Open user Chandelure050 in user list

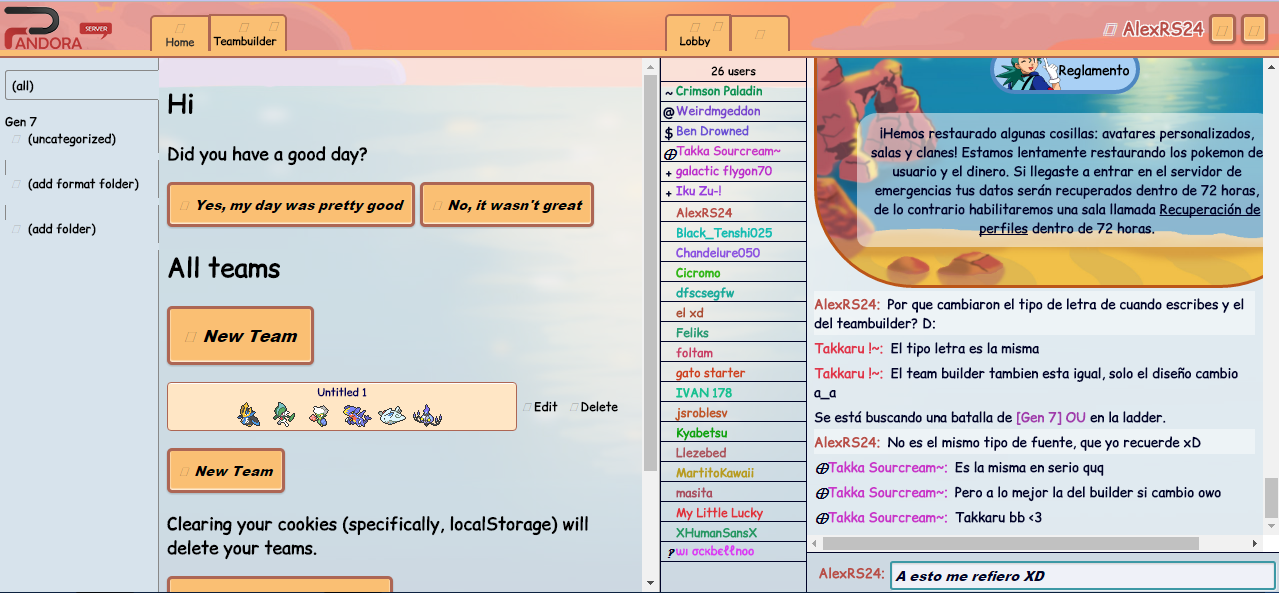pos(733,253)
